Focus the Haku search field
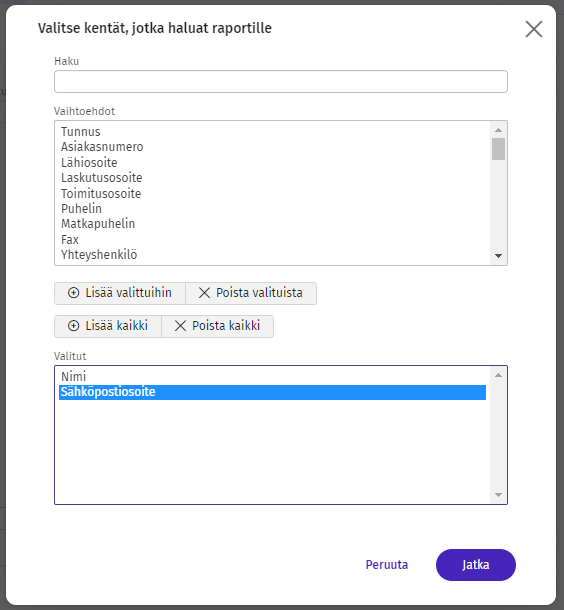The width and height of the screenshot is (564, 610). [x=281, y=82]
